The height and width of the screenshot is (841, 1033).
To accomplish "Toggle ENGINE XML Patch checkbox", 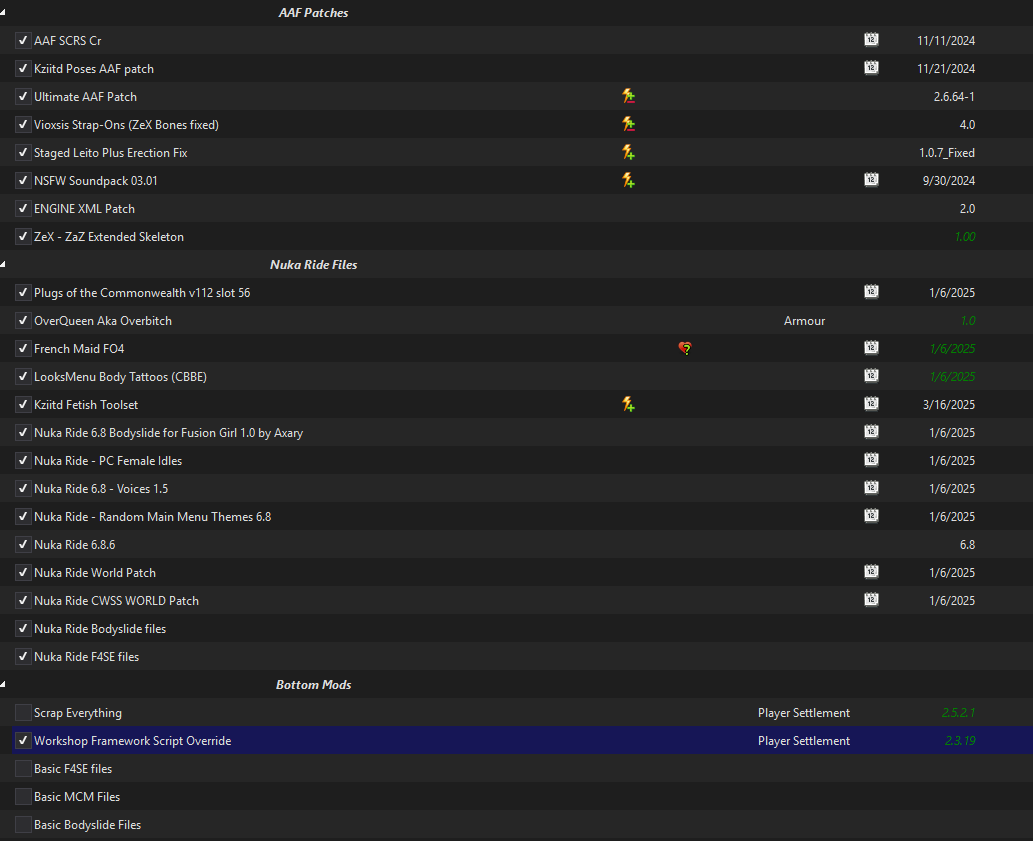I will (x=23, y=208).
